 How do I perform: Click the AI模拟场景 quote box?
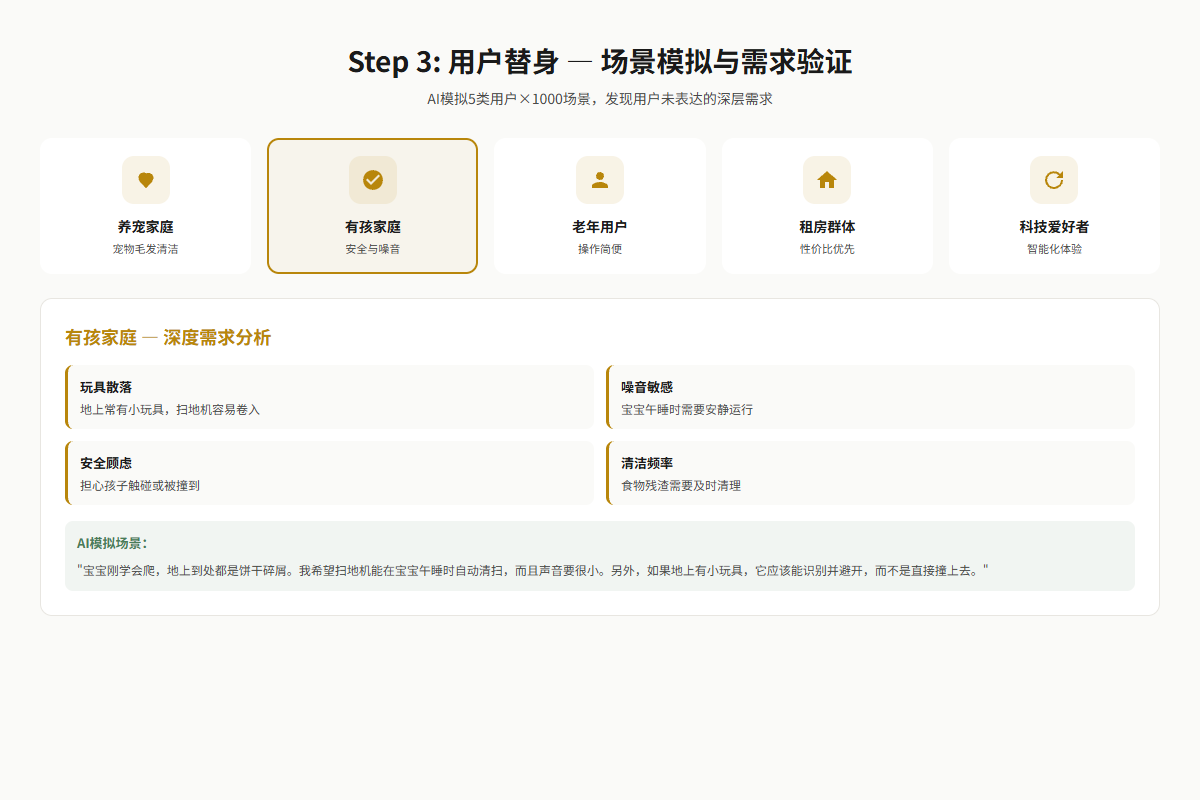(x=600, y=556)
